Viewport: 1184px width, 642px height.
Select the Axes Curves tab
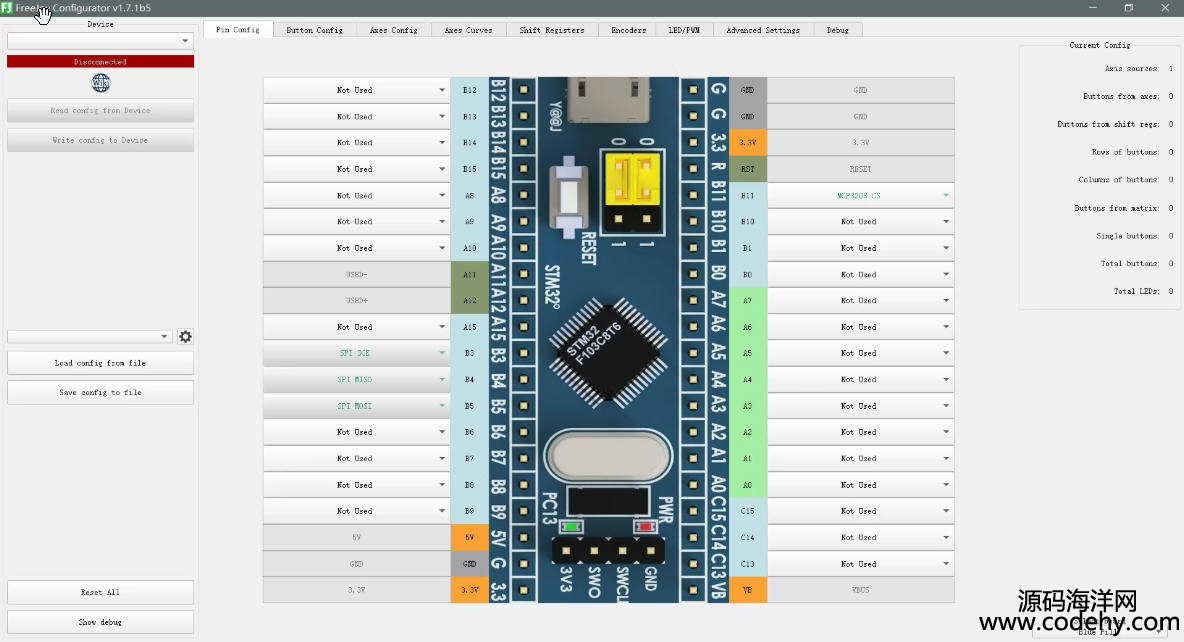point(468,30)
